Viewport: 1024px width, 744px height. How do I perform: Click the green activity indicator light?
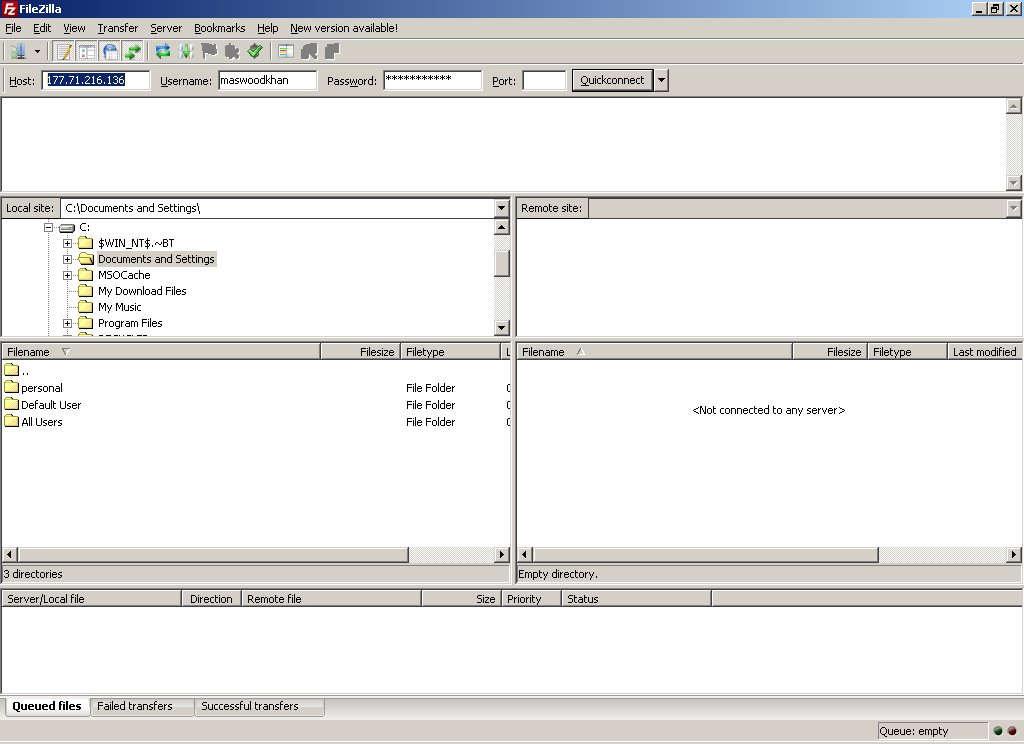point(997,731)
